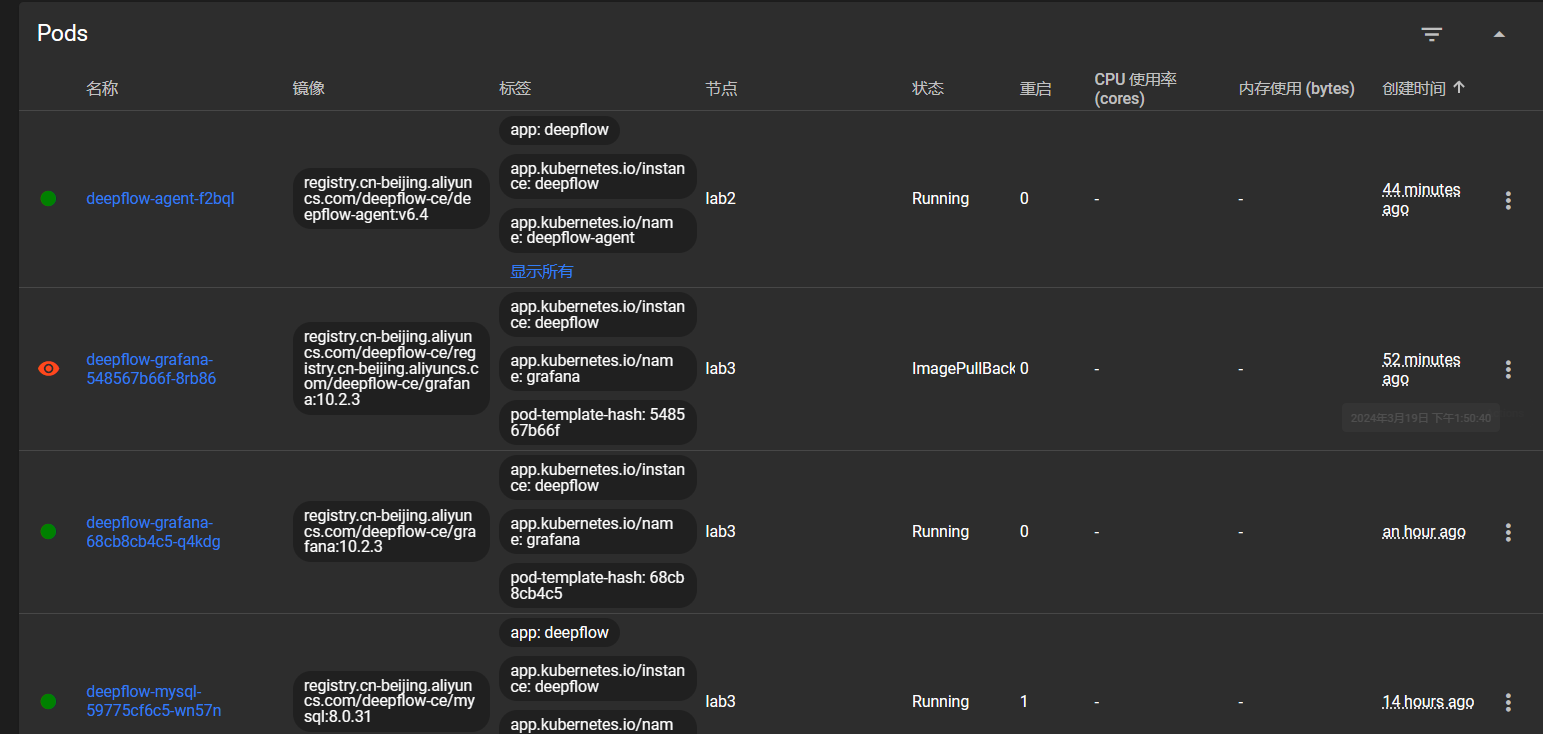
Task: Click the 状态 column header
Action: pyautogui.click(x=927, y=89)
